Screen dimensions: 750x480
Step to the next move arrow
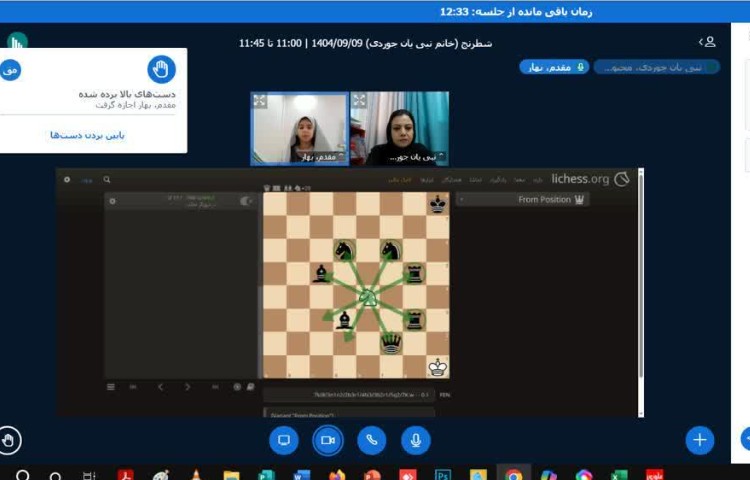pyautogui.click(x=187, y=387)
